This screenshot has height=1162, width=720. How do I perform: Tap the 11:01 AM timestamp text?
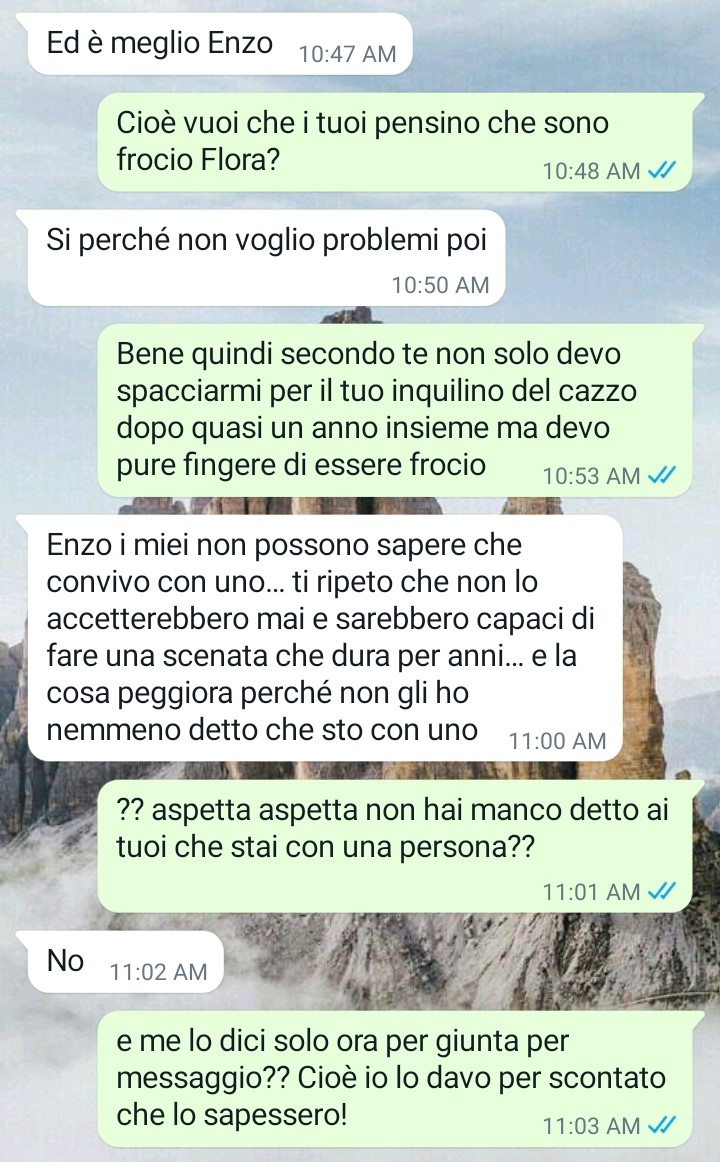pos(591,892)
